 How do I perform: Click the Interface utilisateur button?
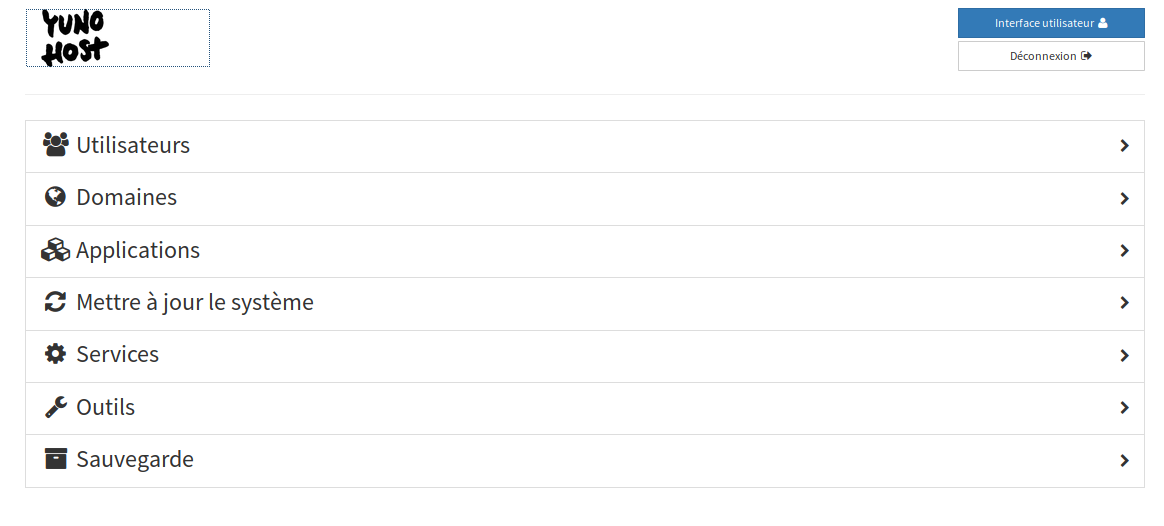point(1051,23)
